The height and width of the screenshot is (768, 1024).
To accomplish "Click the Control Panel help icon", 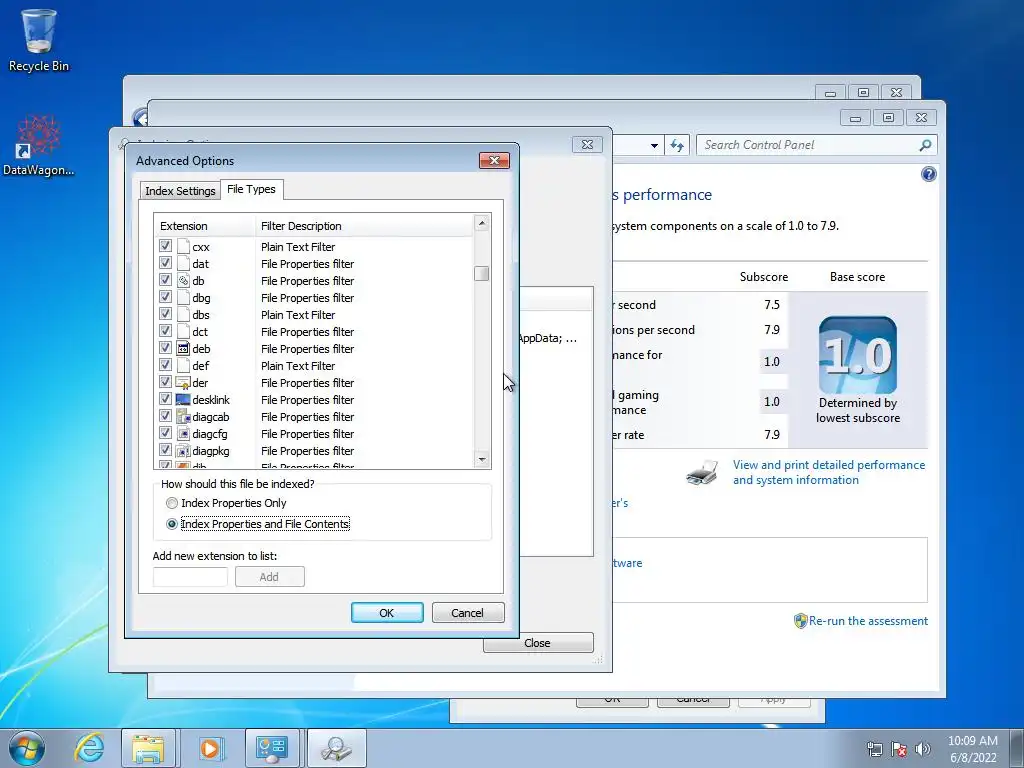I will [x=929, y=174].
